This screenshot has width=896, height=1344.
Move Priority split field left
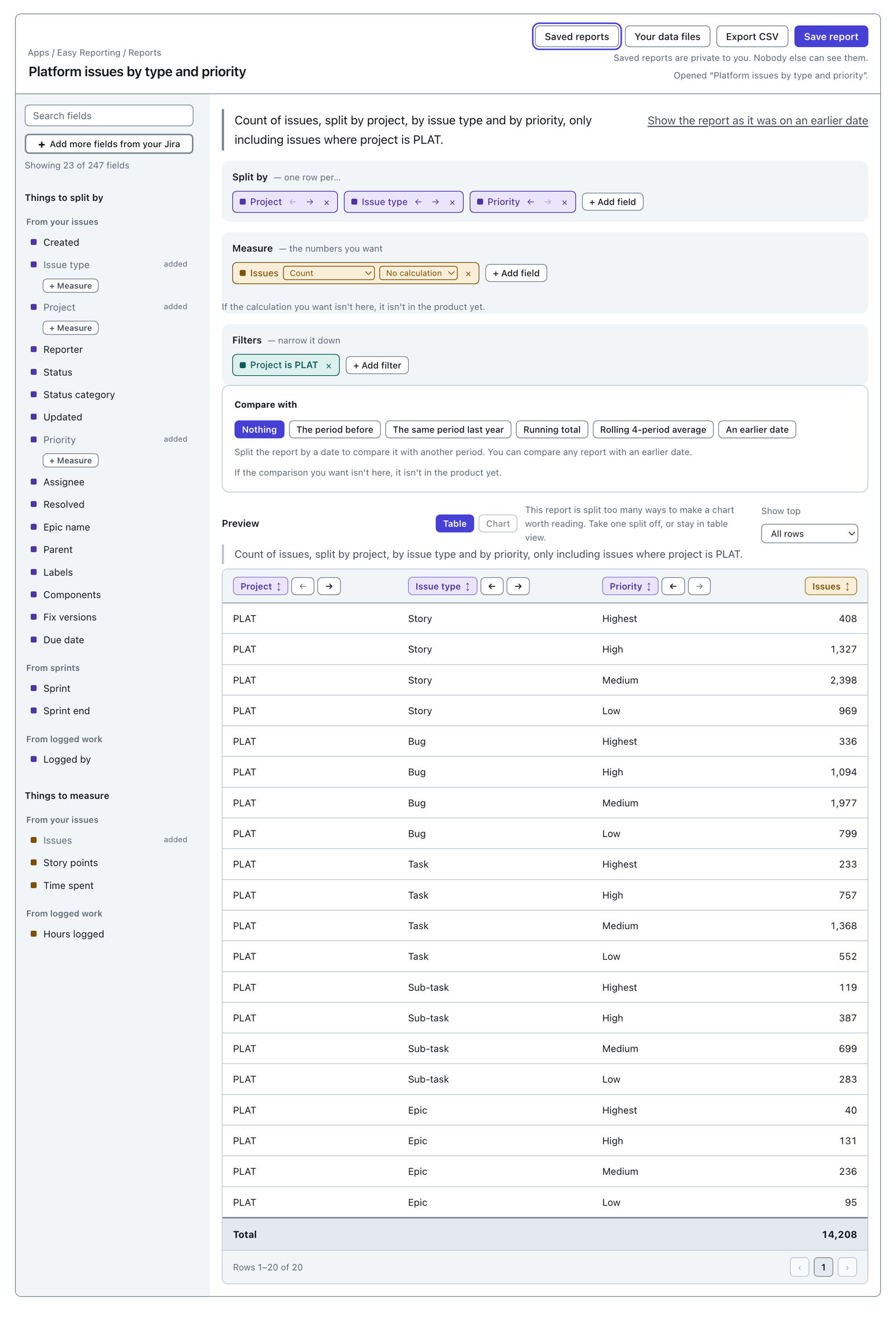pyautogui.click(x=531, y=202)
